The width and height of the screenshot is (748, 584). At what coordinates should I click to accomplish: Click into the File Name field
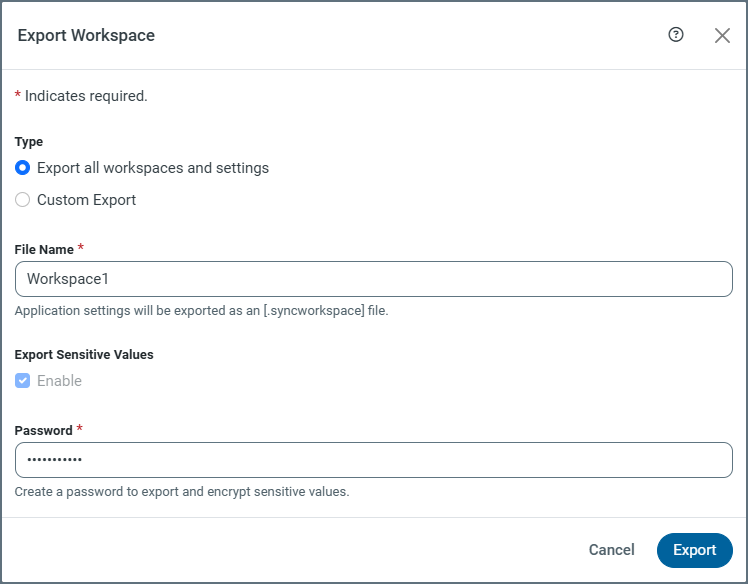pos(374,279)
